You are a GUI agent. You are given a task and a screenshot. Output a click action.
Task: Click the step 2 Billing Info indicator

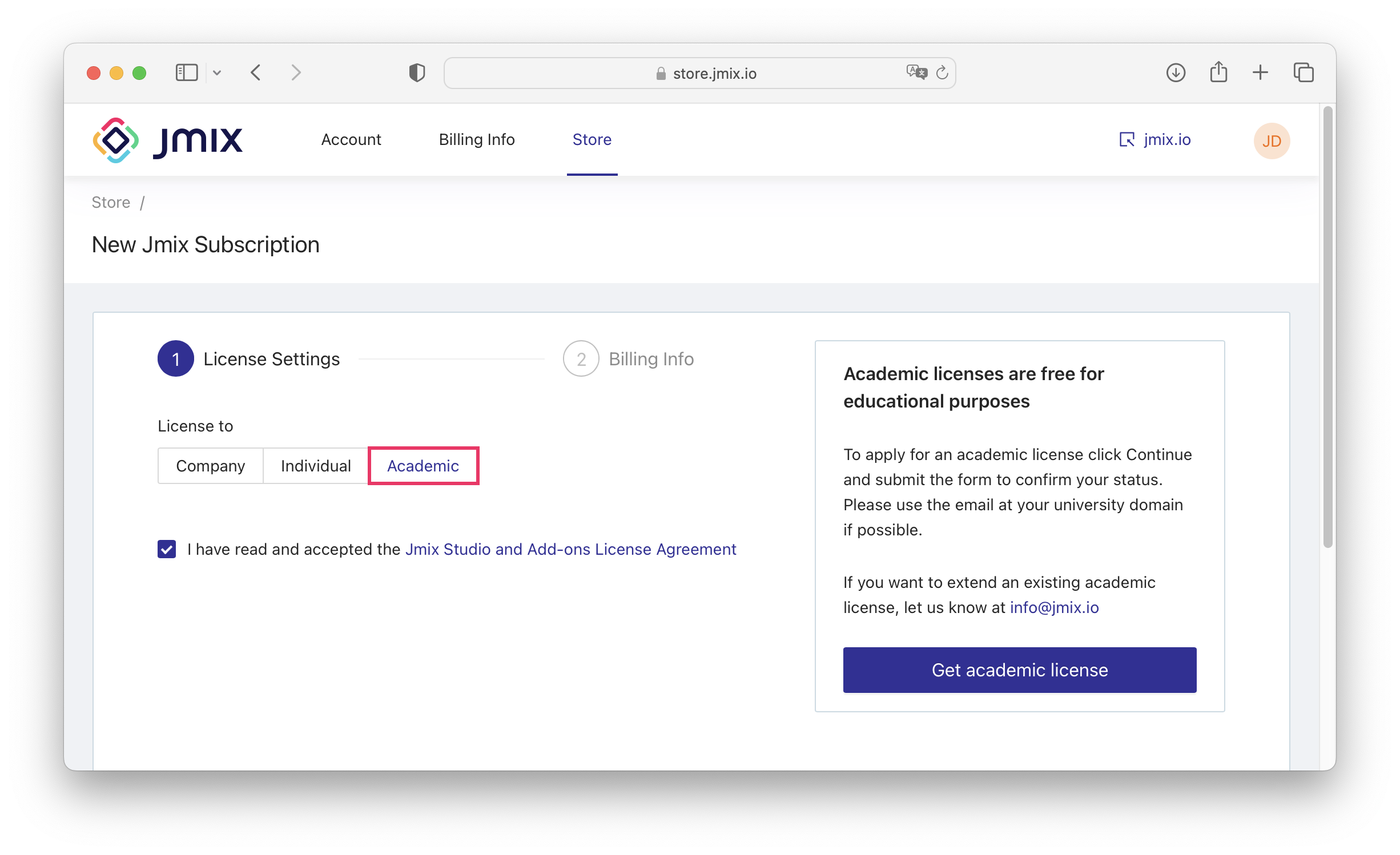(581, 358)
